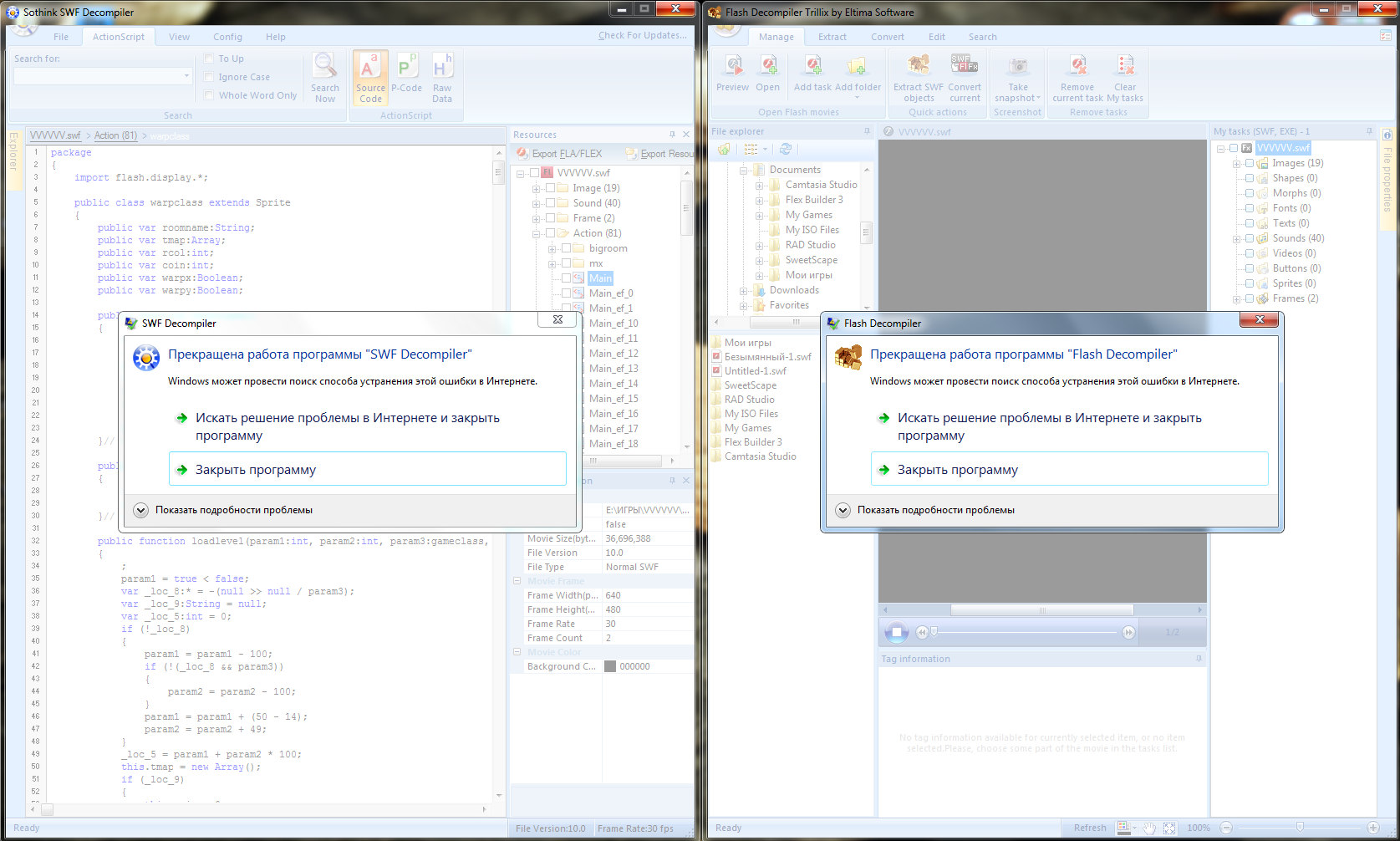
Task: Step forward one frame in player
Action: click(1128, 633)
